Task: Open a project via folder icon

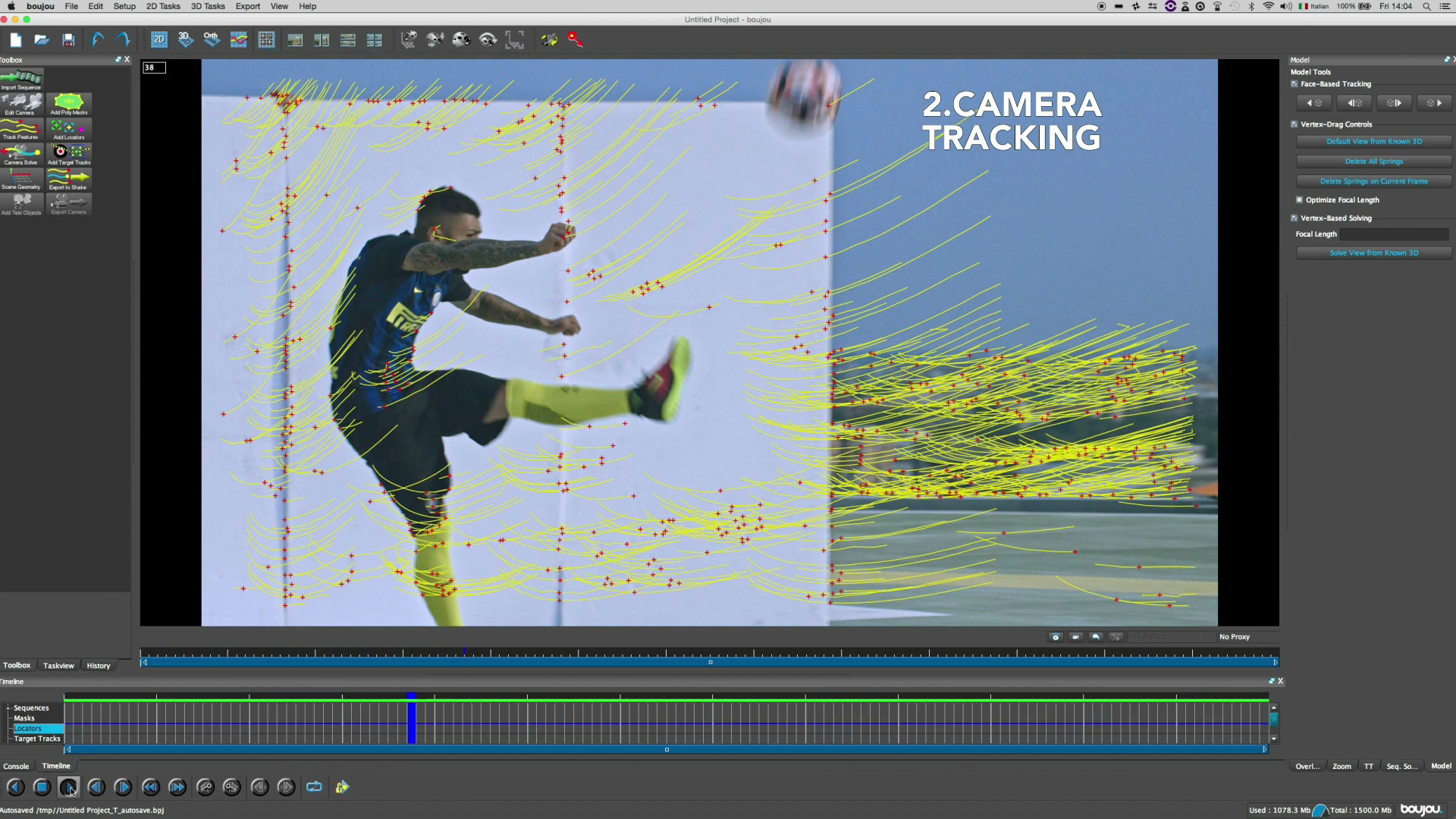Action: coord(42,40)
